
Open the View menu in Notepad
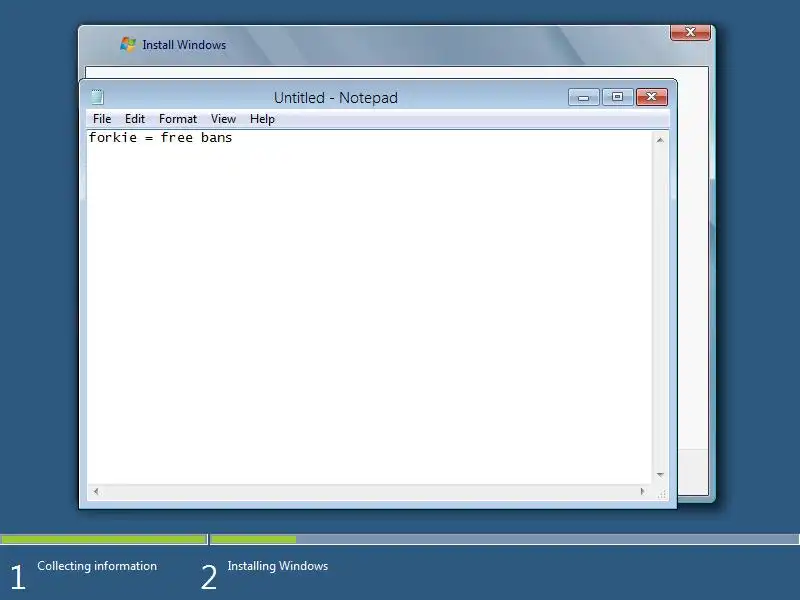click(x=223, y=119)
